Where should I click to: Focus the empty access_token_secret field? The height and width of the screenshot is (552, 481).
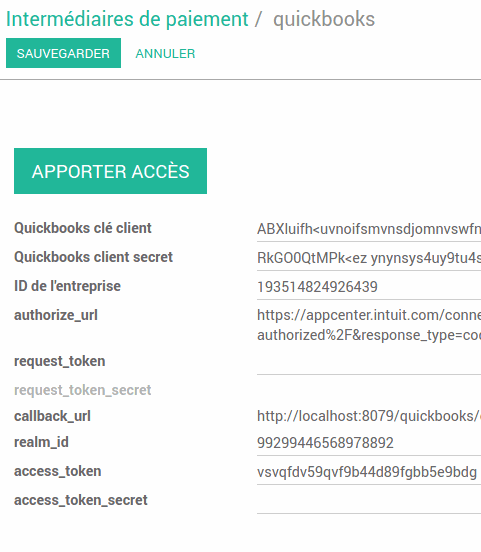coord(369,502)
